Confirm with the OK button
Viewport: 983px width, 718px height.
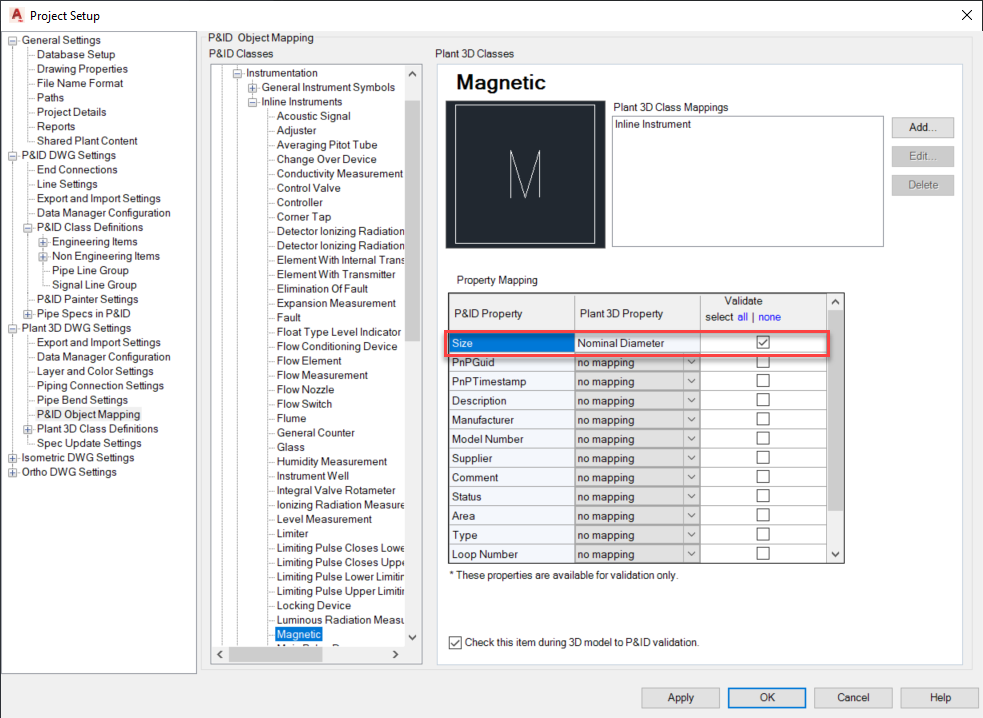click(x=767, y=697)
